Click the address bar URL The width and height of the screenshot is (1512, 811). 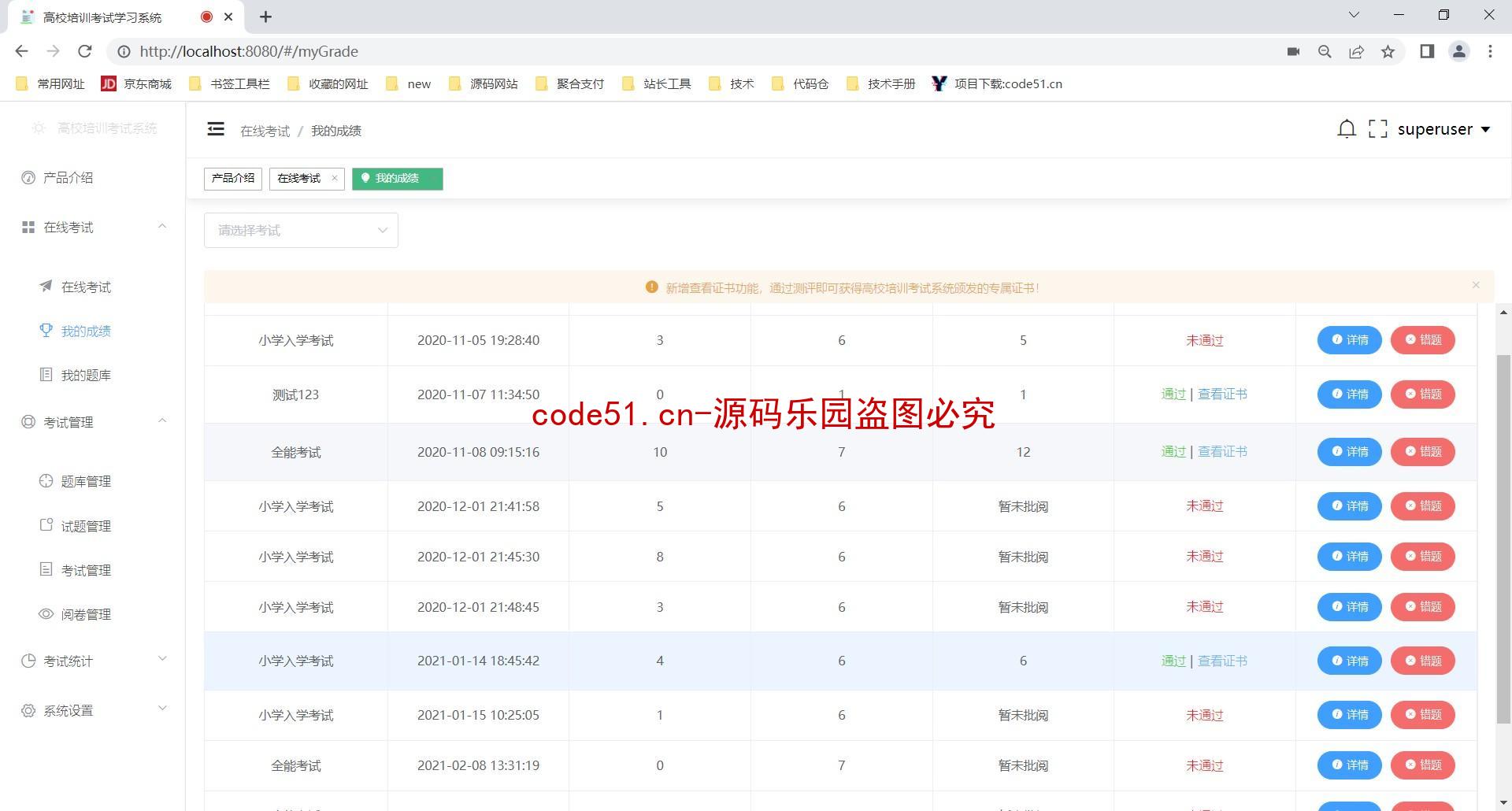[249, 51]
